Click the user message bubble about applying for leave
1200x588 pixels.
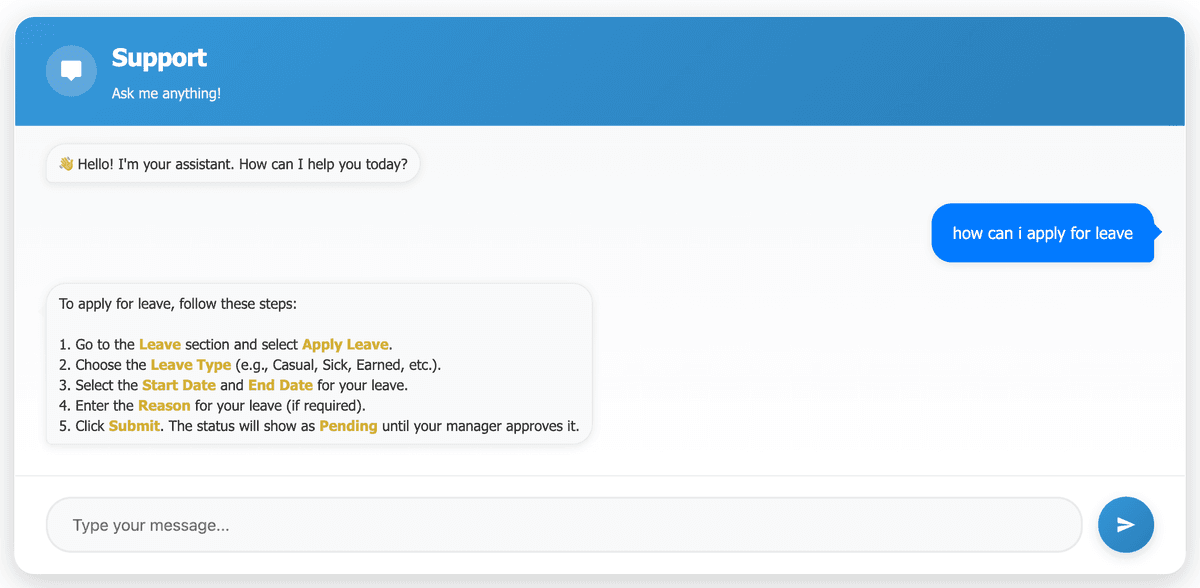click(x=1043, y=232)
